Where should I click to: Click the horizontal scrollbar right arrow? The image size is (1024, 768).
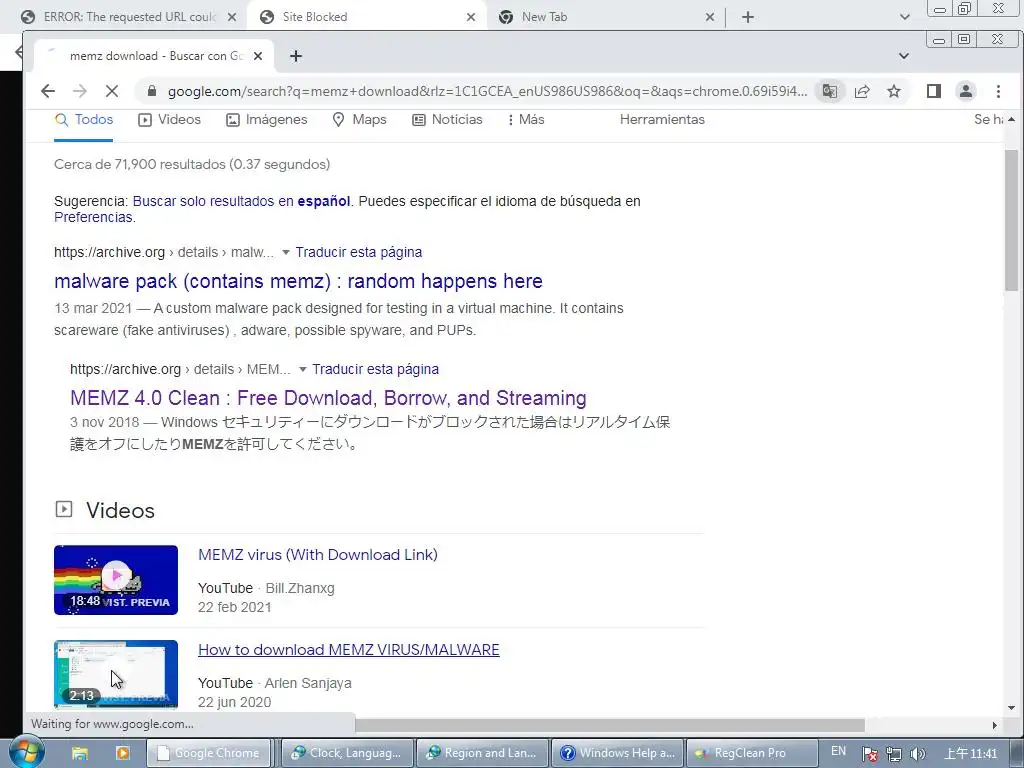[x=995, y=725]
